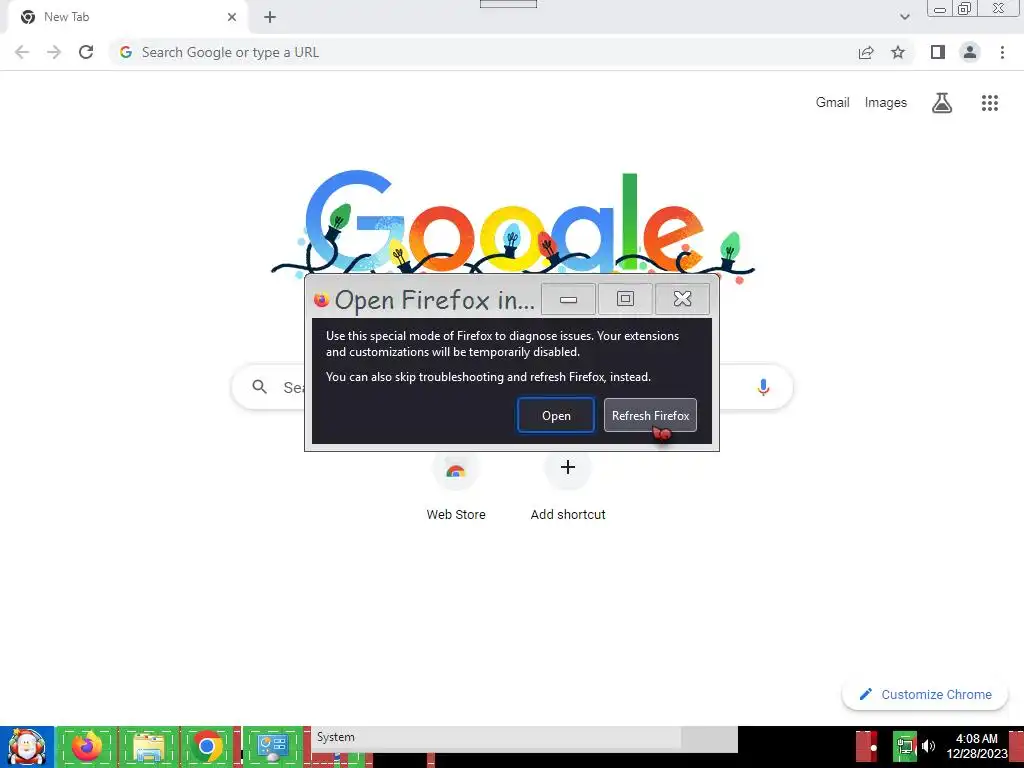Minimize the Chrome window
1024x768 pixels.
[940, 9]
